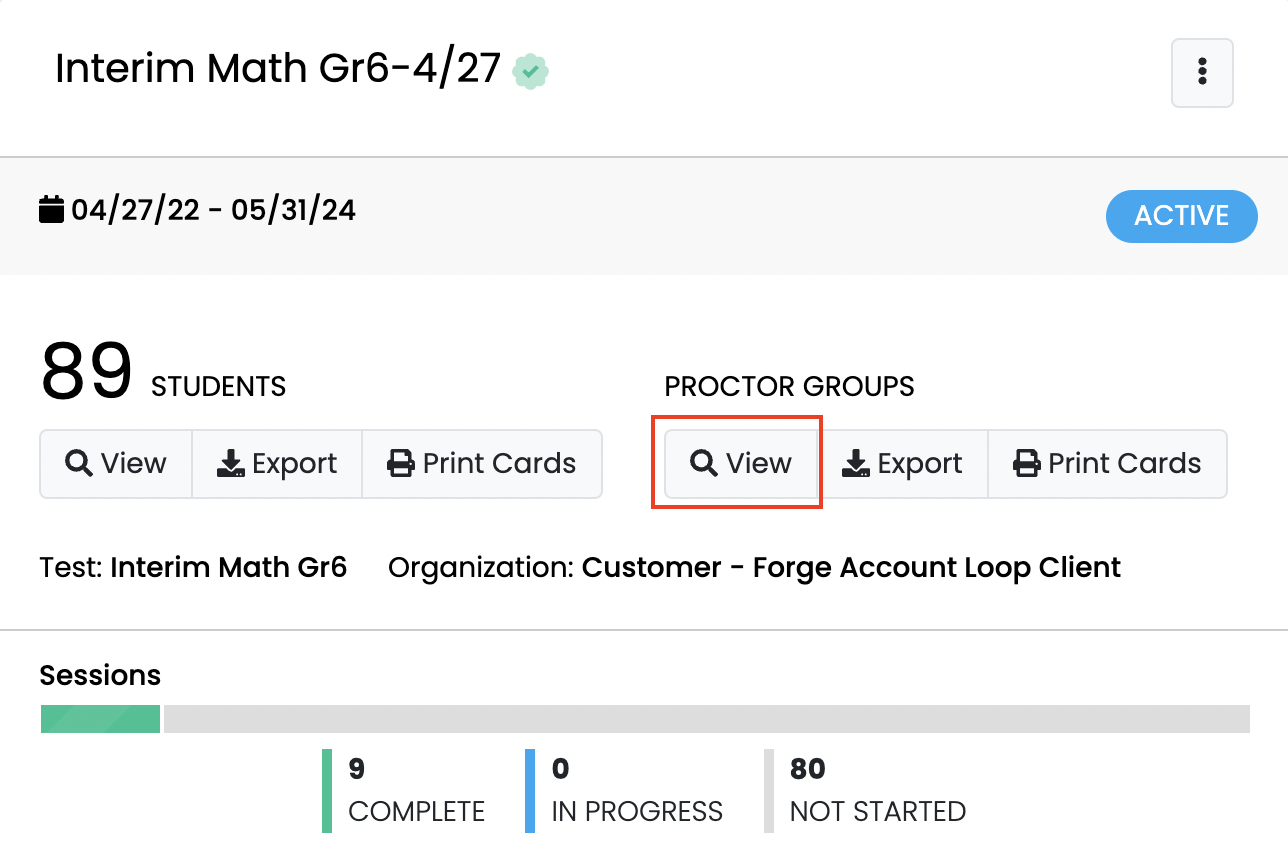Viewport: 1288px width, 852px height.
Task: Click the ACTIVE status badge
Action: pyautogui.click(x=1181, y=216)
